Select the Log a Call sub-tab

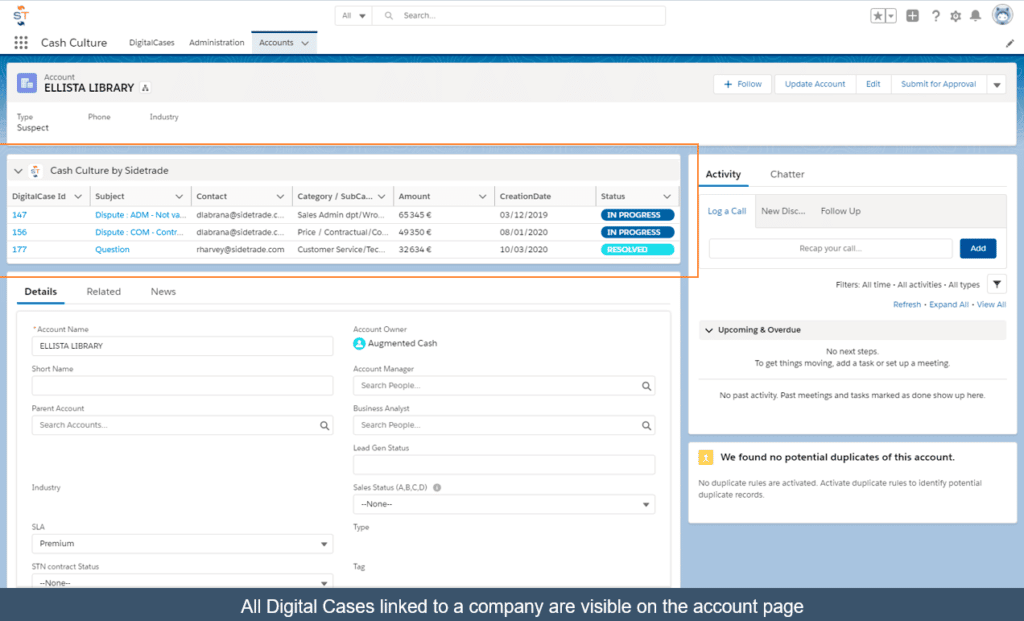click(x=727, y=211)
